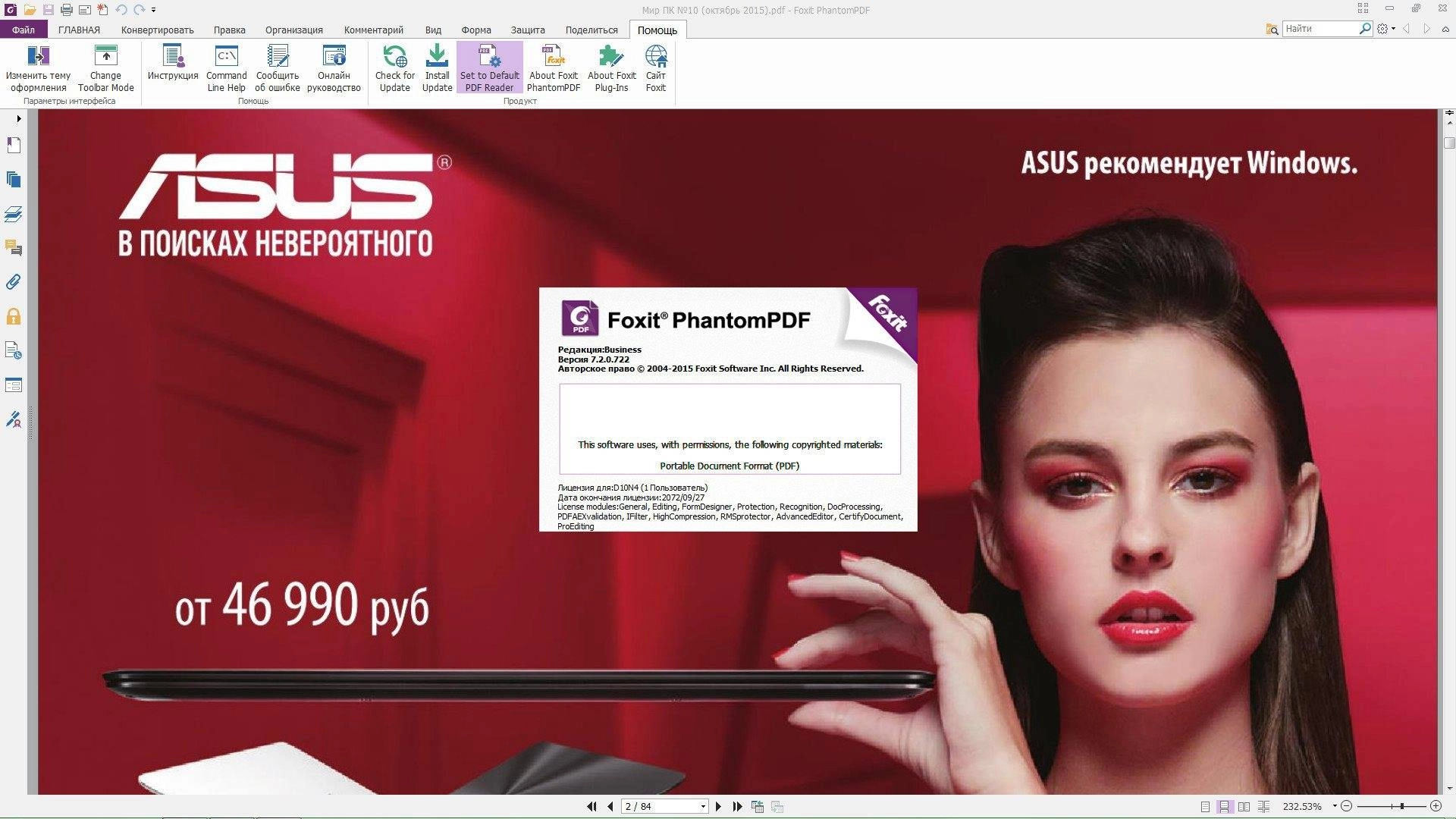Toggle continuous page view mode

coord(1224,806)
